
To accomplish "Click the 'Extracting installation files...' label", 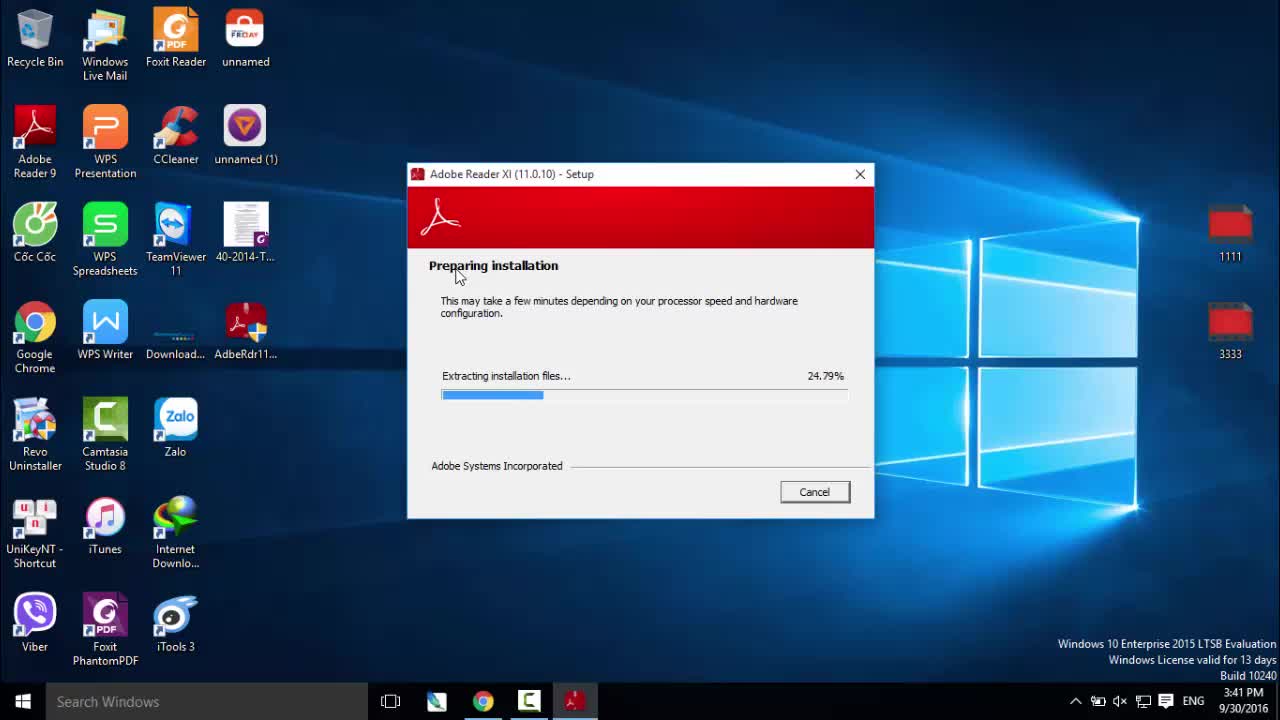I will click(506, 376).
